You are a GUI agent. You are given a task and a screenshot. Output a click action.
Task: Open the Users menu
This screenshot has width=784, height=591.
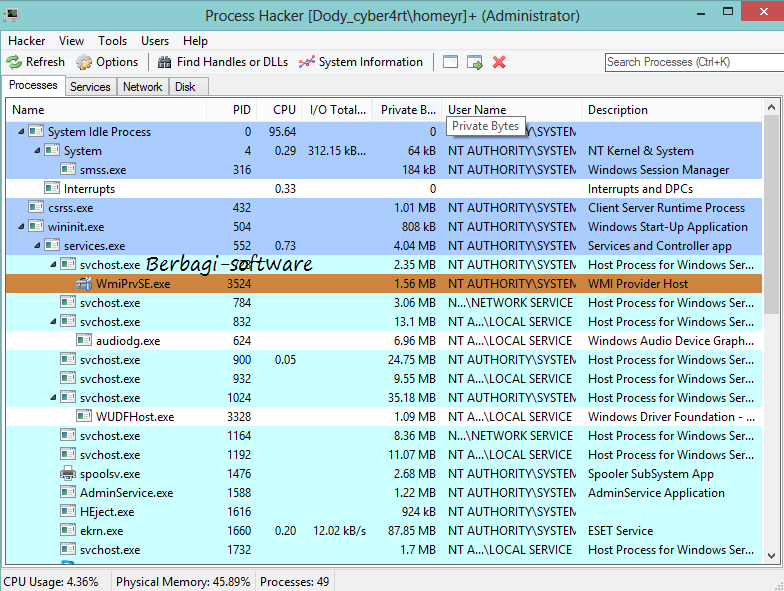coord(155,41)
